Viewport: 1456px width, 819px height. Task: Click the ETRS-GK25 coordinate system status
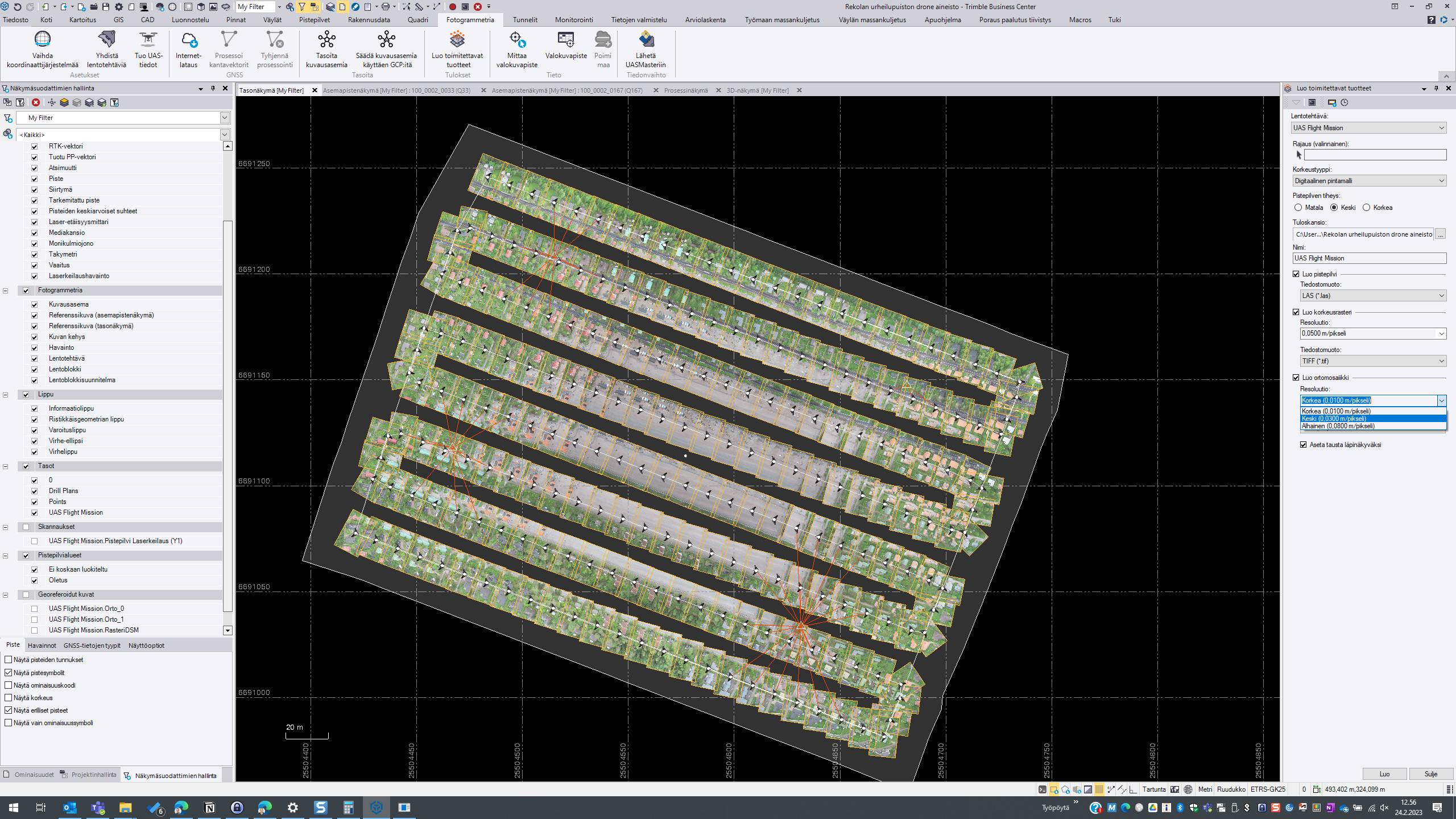coord(1268,789)
